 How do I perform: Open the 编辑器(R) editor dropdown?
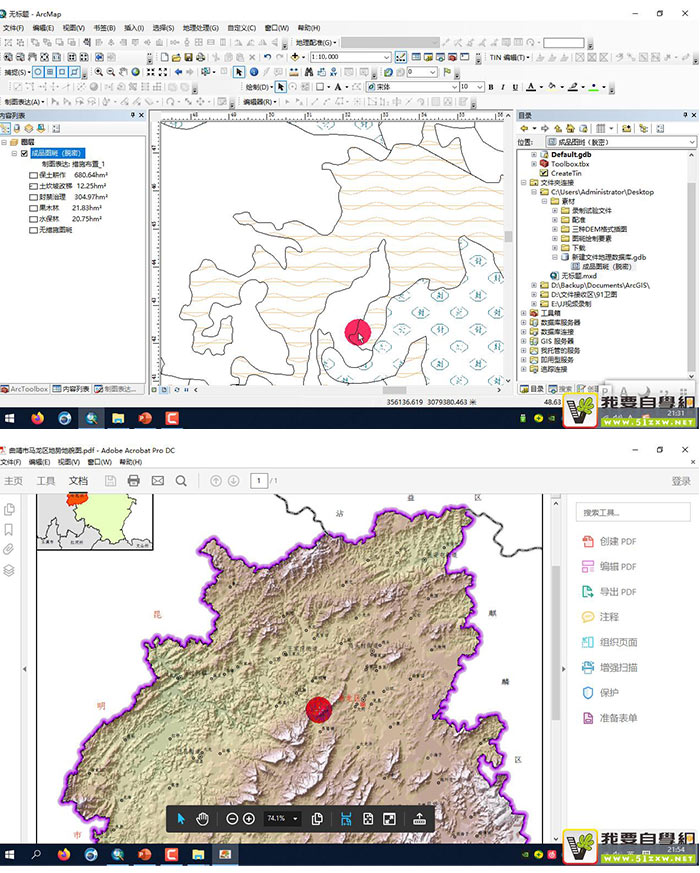pyautogui.click(x=260, y=102)
